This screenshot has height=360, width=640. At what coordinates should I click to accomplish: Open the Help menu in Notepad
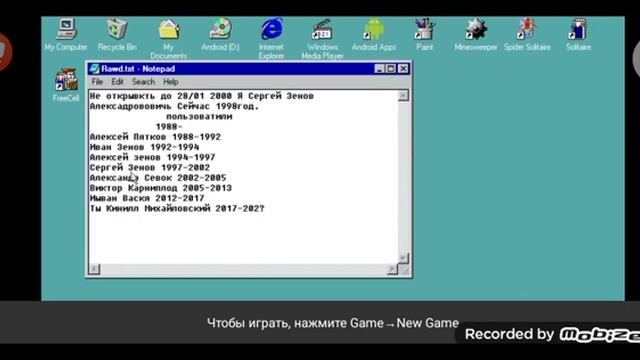coord(171,82)
